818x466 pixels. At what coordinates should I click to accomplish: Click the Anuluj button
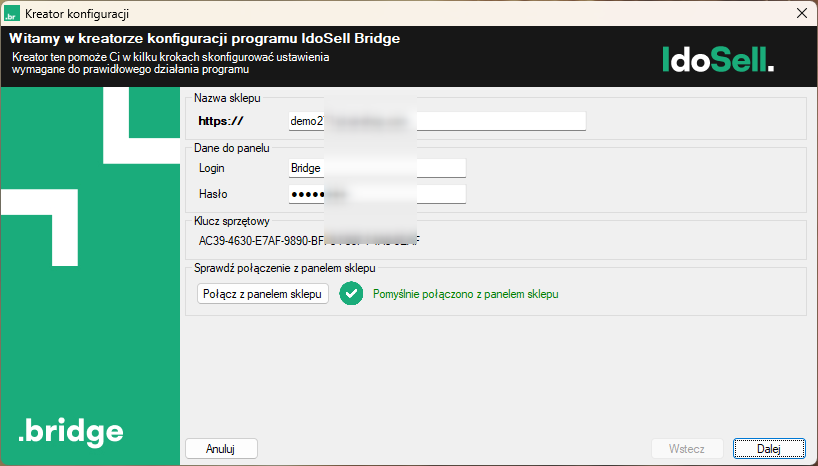[x=221, y=449]
